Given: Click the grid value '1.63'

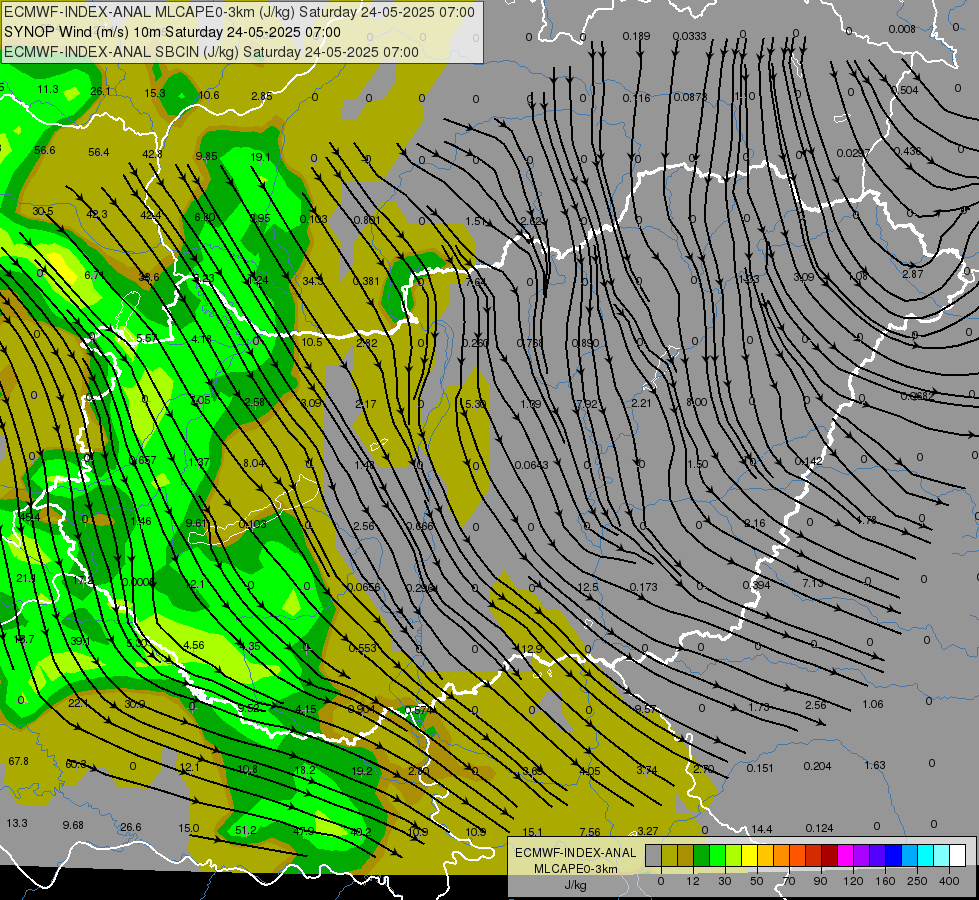Looking at the screenshot, I should (875, 765).
